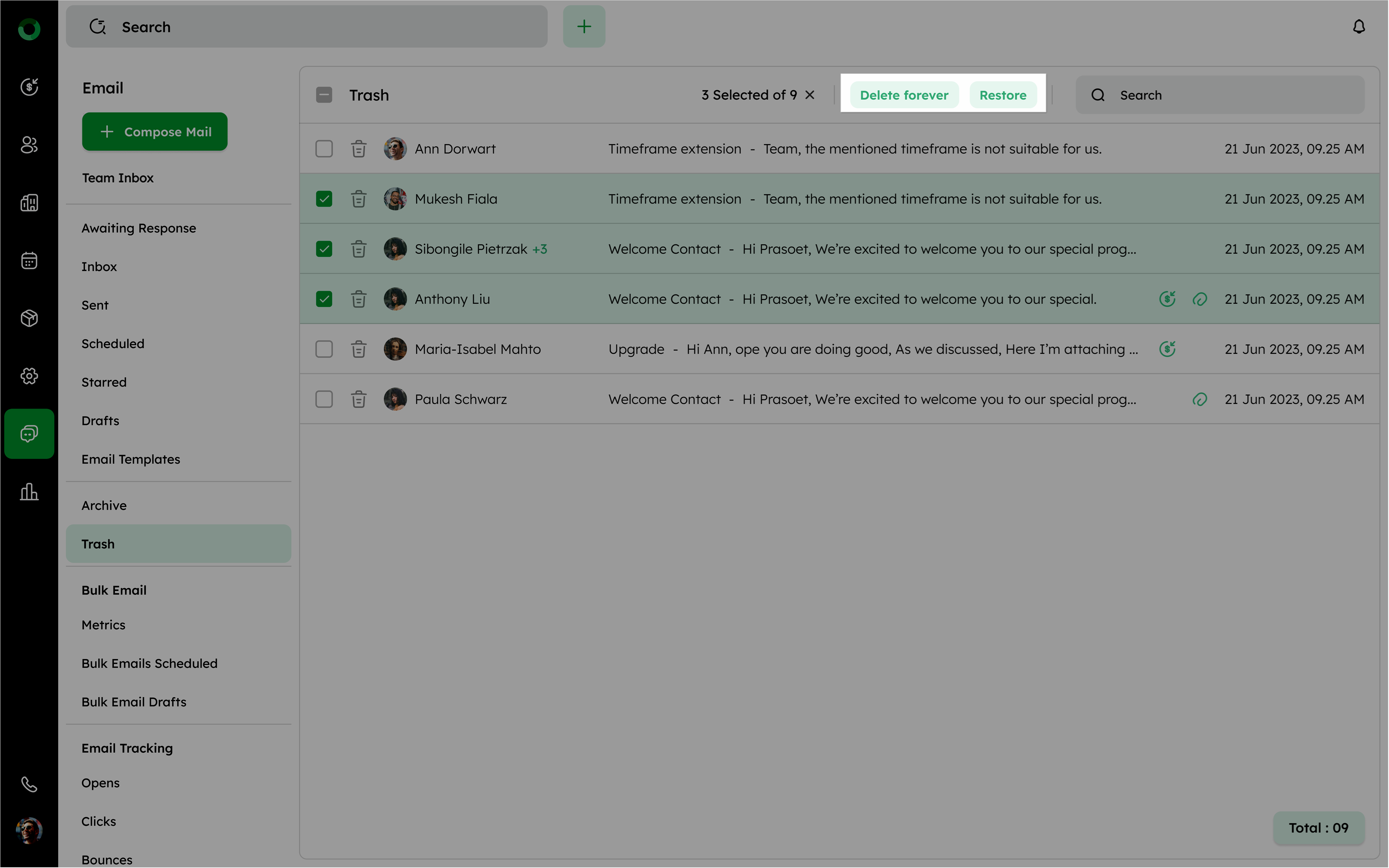Toggle the select-all checkbox beside Trash
Image resolution: width=1389 pixels, height=868 pixels.
pos(324,95)
